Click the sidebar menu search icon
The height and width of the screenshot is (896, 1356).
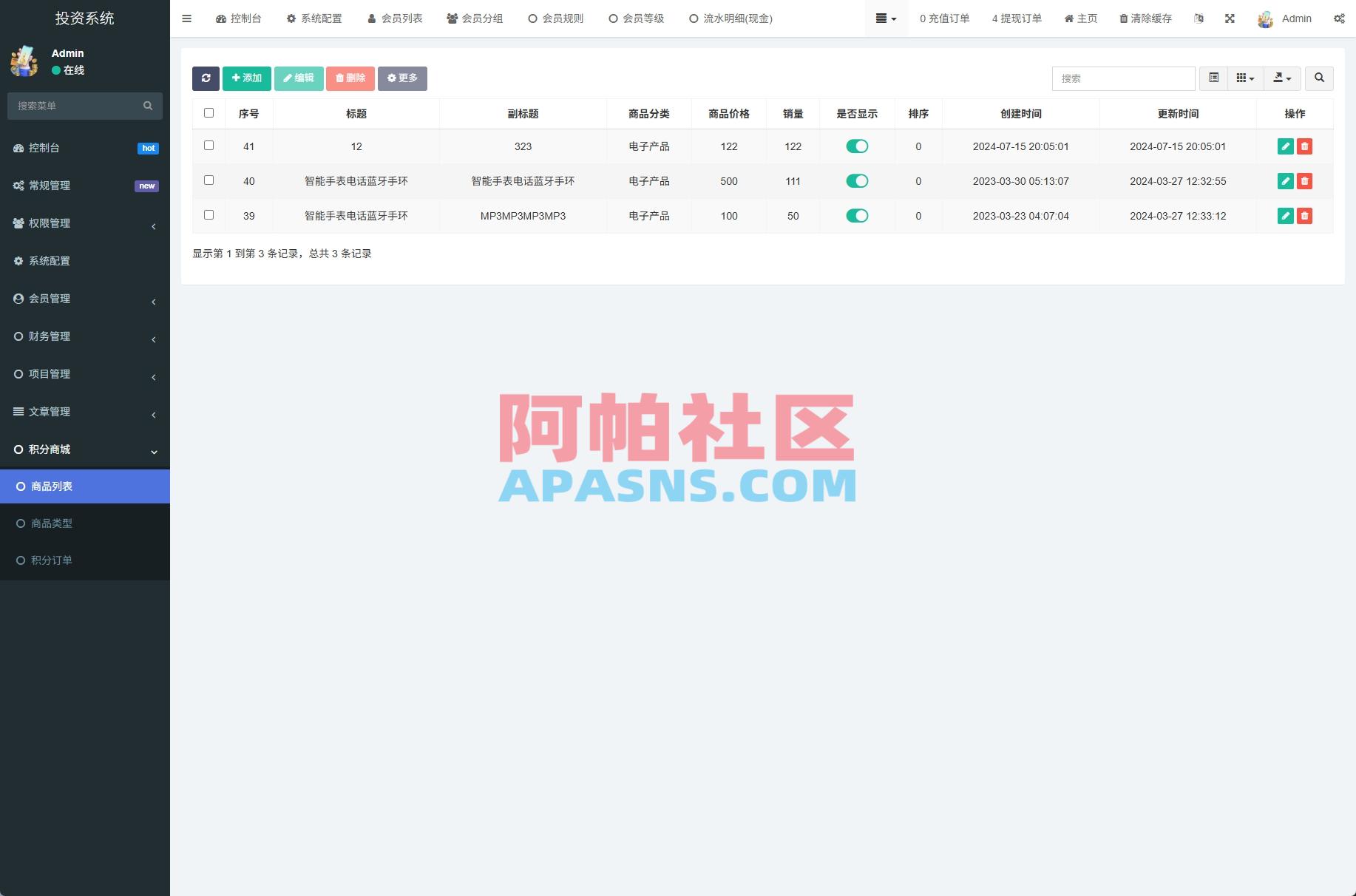click(148, 106)
